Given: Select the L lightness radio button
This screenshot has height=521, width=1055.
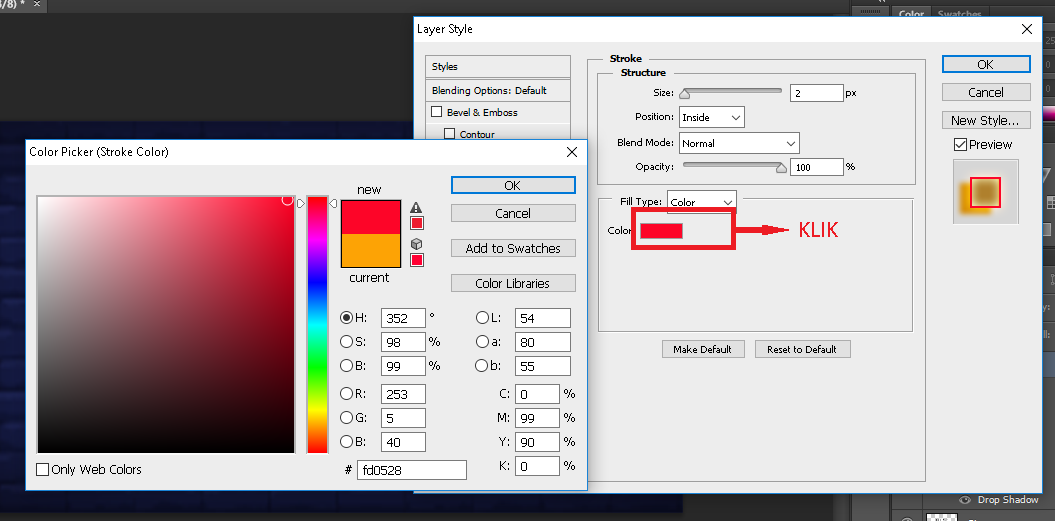Looking at the screenshot, I should [482, 318].
